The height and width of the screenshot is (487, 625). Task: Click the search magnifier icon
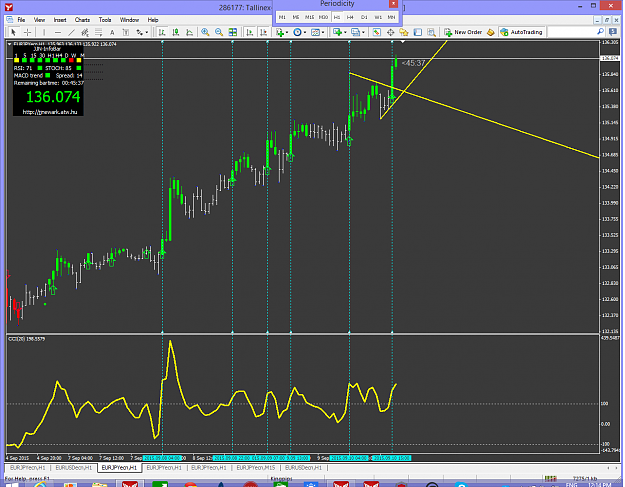pyautogui.click(x=600, y=32)
